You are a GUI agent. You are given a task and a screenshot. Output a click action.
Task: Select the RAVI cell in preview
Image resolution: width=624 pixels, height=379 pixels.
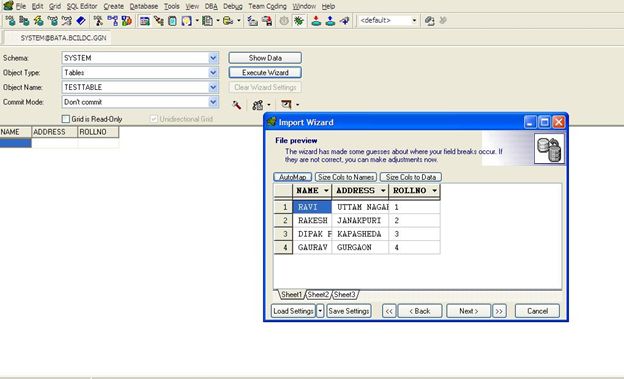tap(312, 207)
